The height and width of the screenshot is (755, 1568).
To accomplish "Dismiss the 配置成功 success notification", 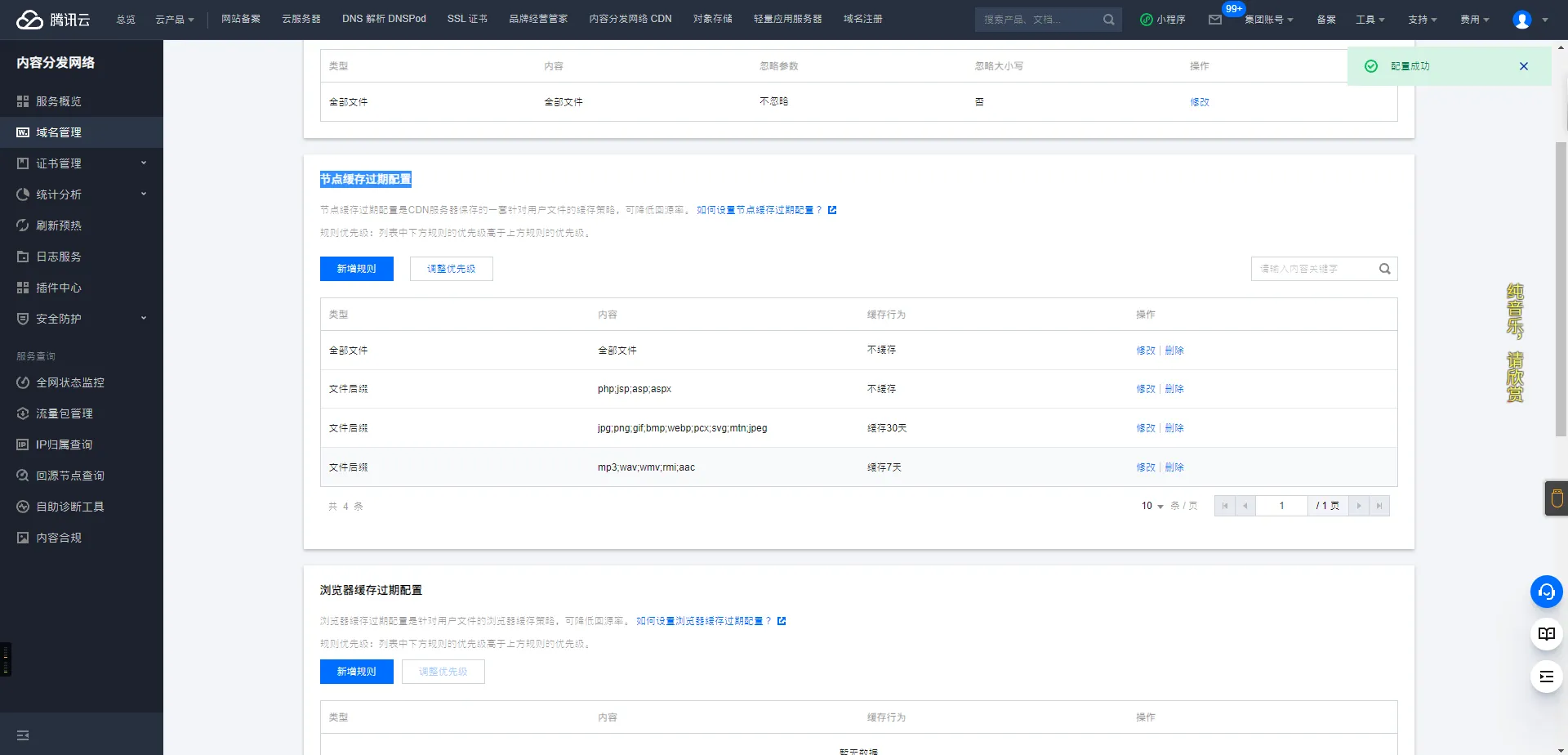I will pyautogui.click(x=1523, y=66).
